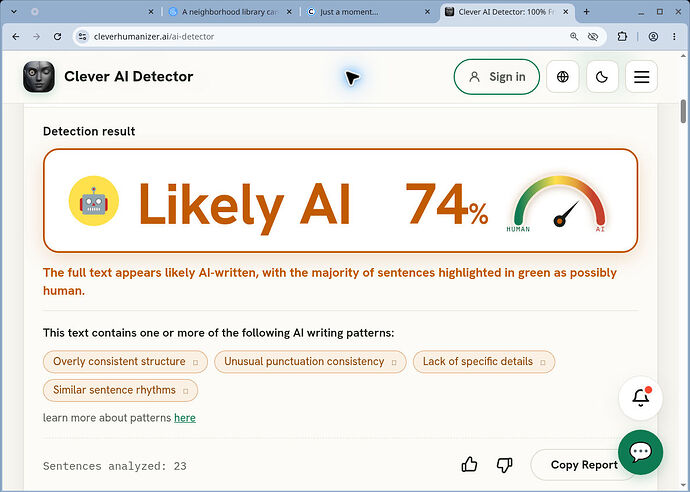This screenshot has height=492, width=690.
Task: Click the 'Detection result' heading
Action: [89, 131]
